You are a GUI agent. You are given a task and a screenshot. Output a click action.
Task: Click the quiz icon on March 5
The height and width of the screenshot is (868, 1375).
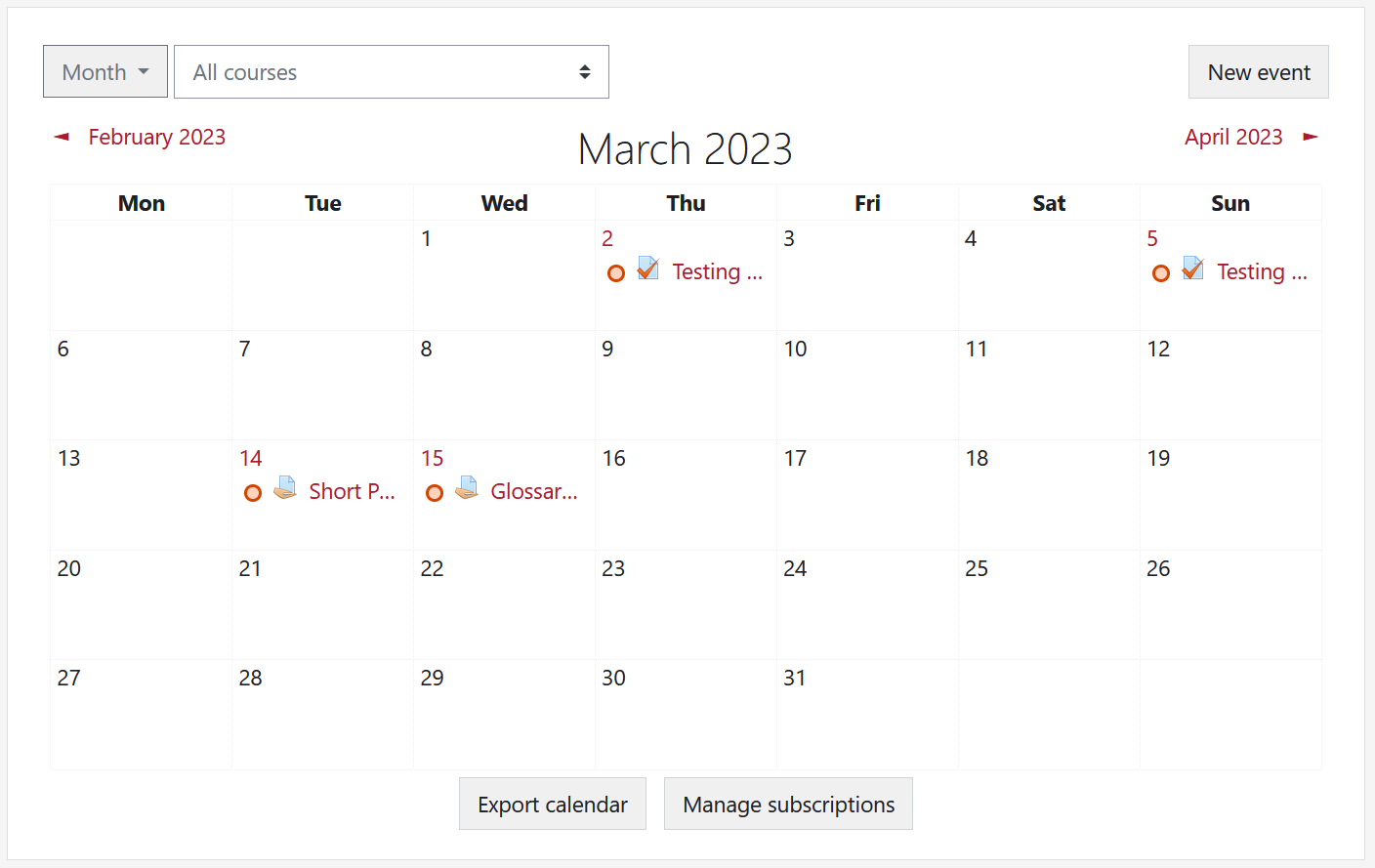1193,269
